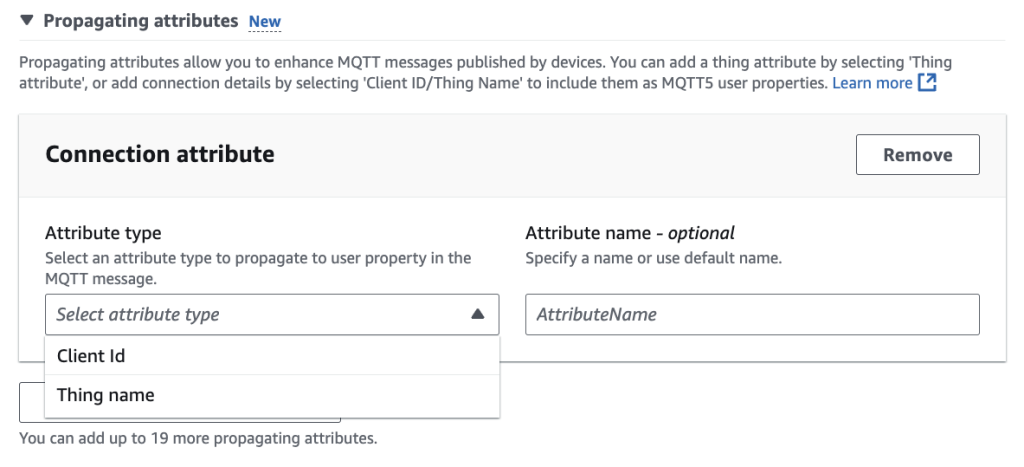Image resolution: width=1024 pixels, height=467 pixels.
Task: Click the New badge beside the heading
Action: [265, 21]
